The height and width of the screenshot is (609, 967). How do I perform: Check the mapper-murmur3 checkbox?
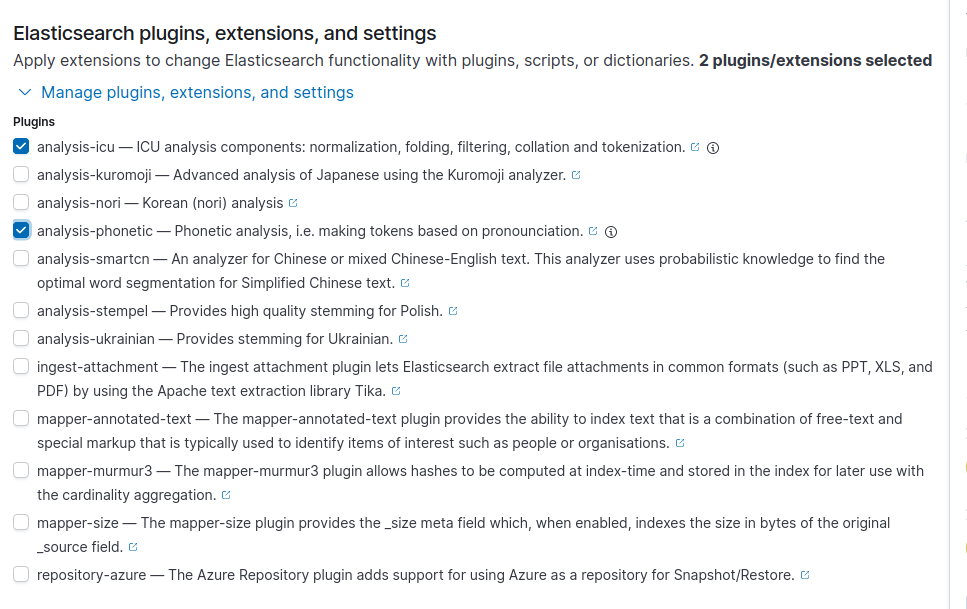20,470
